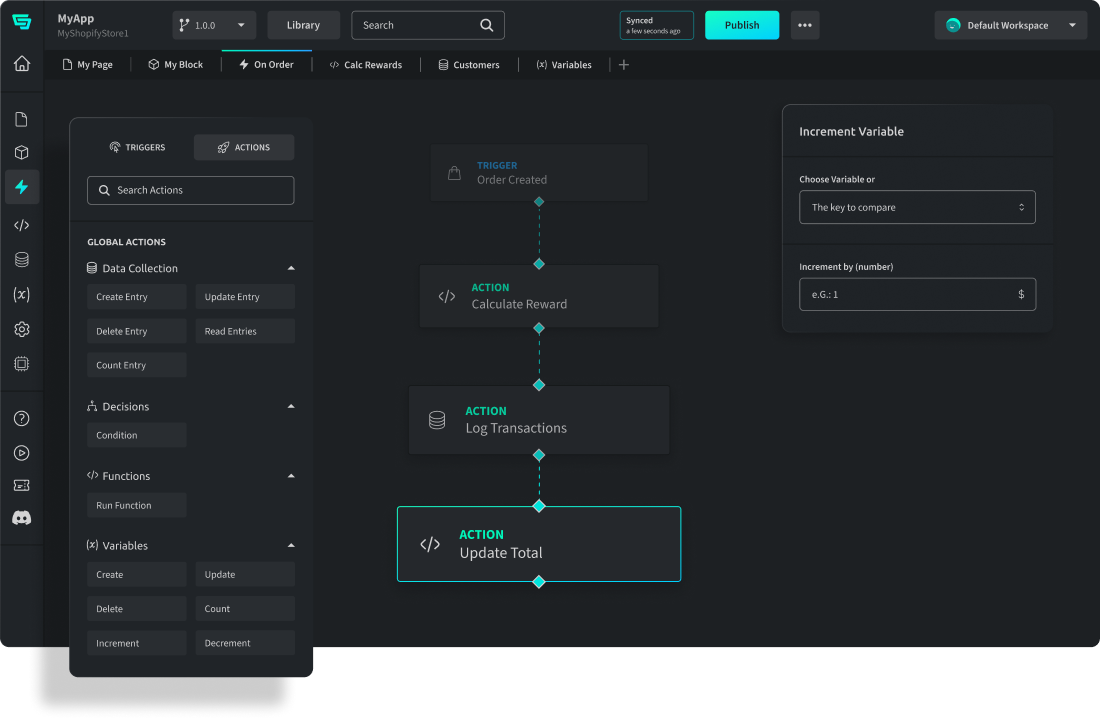Image resolution: width=1100 pixels, height=720 pixels.
Task: Add a Run Function action
Action: [136, 505]
